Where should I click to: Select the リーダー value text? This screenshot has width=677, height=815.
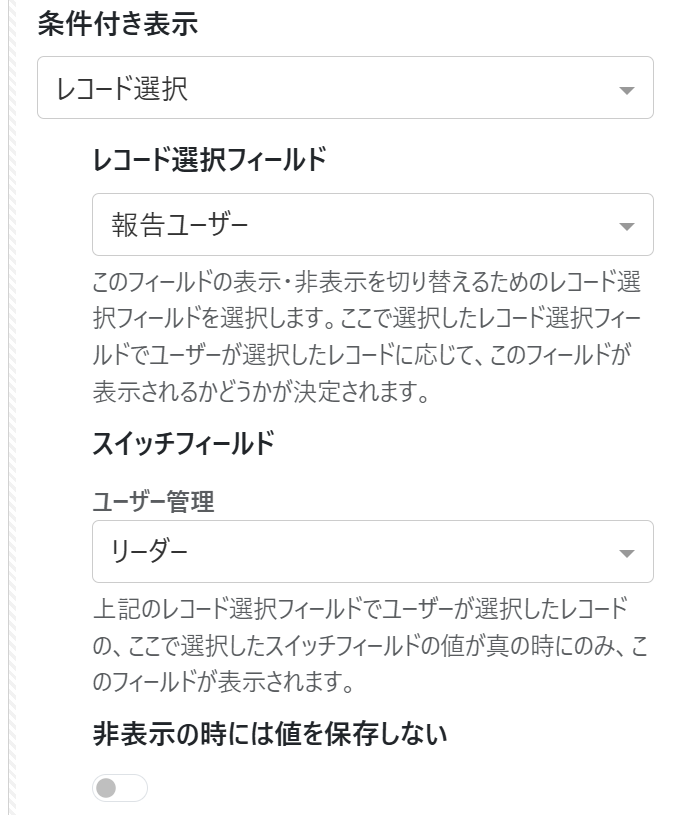pyautogui.click(x=149, y=552)
